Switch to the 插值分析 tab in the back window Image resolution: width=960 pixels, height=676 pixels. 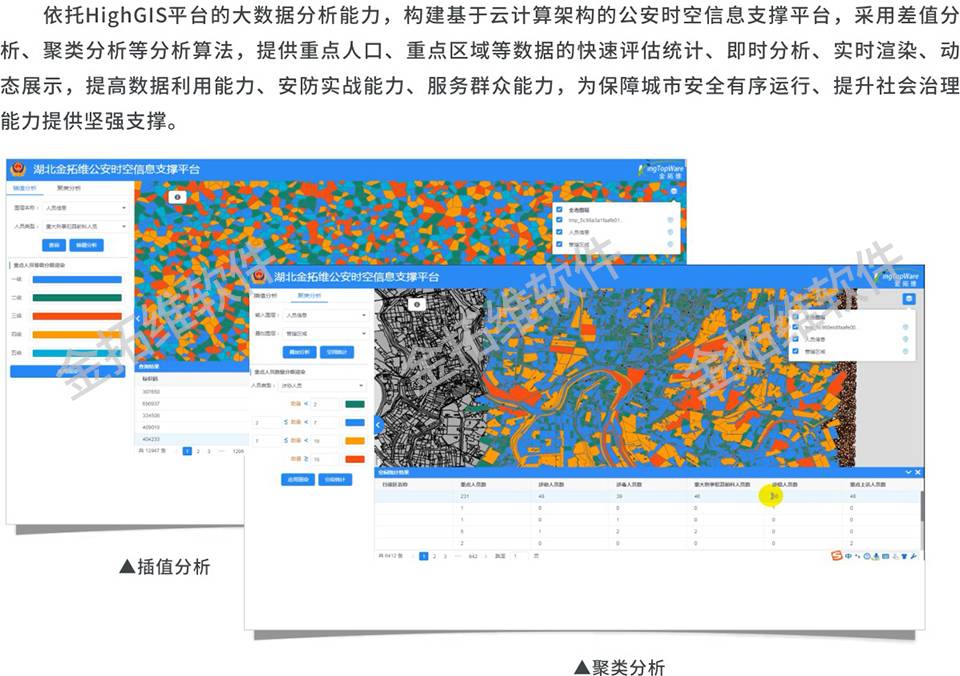(x=25, y=187)
